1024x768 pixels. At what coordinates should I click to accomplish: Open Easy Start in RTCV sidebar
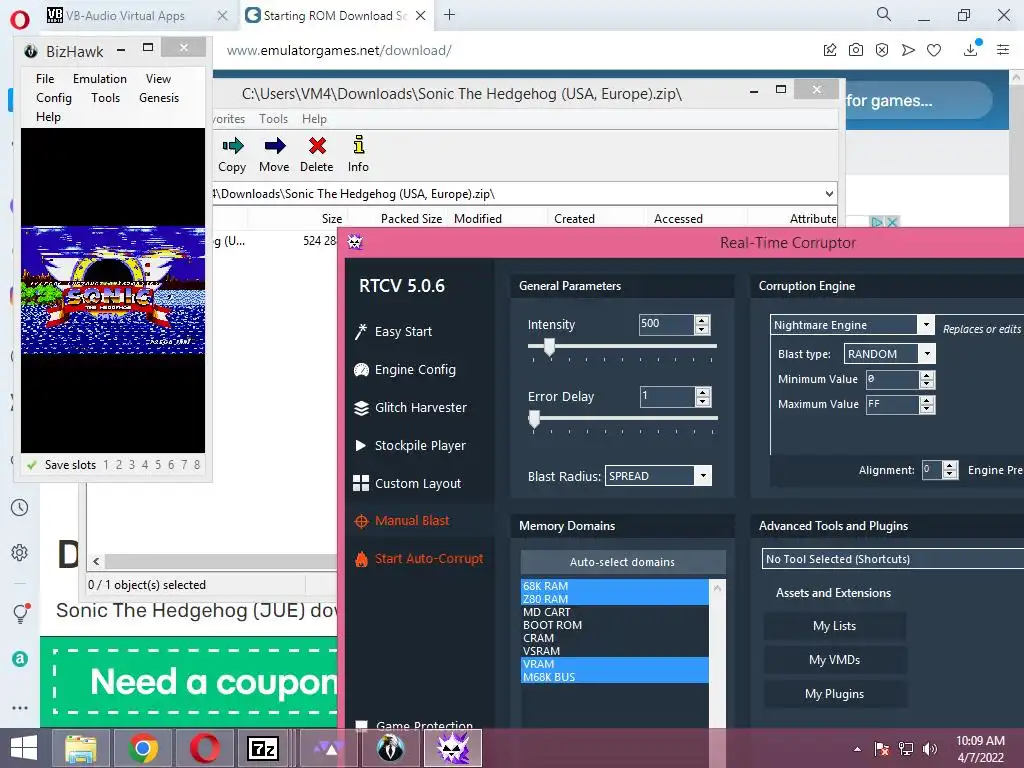[x=394, y=331]
